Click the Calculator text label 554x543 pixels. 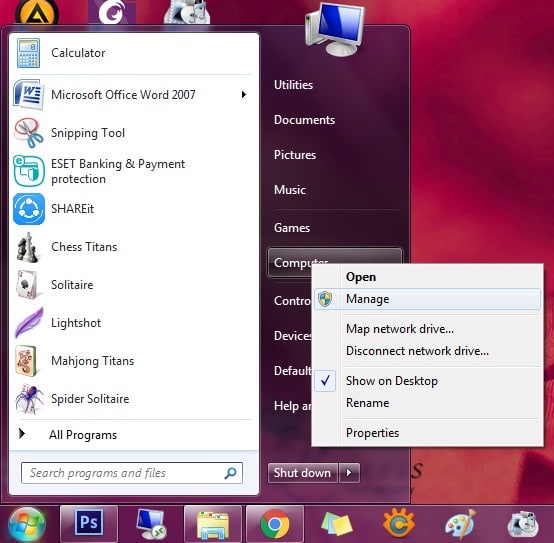pos(78,53)
